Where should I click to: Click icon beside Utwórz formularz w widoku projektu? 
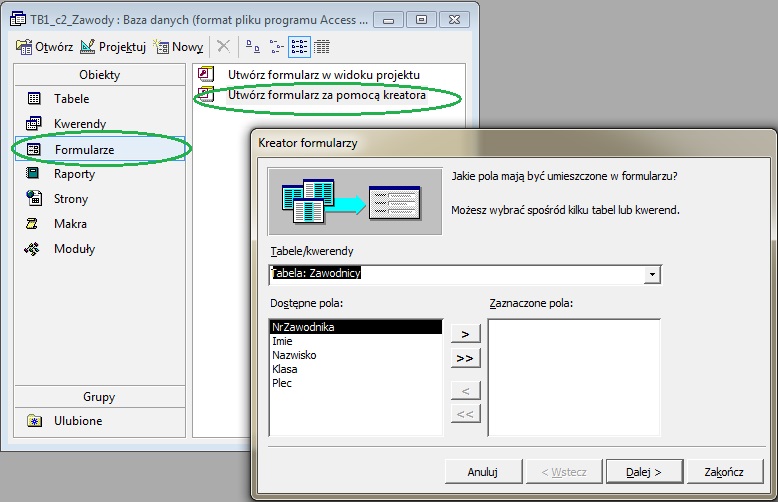[206, 74]
